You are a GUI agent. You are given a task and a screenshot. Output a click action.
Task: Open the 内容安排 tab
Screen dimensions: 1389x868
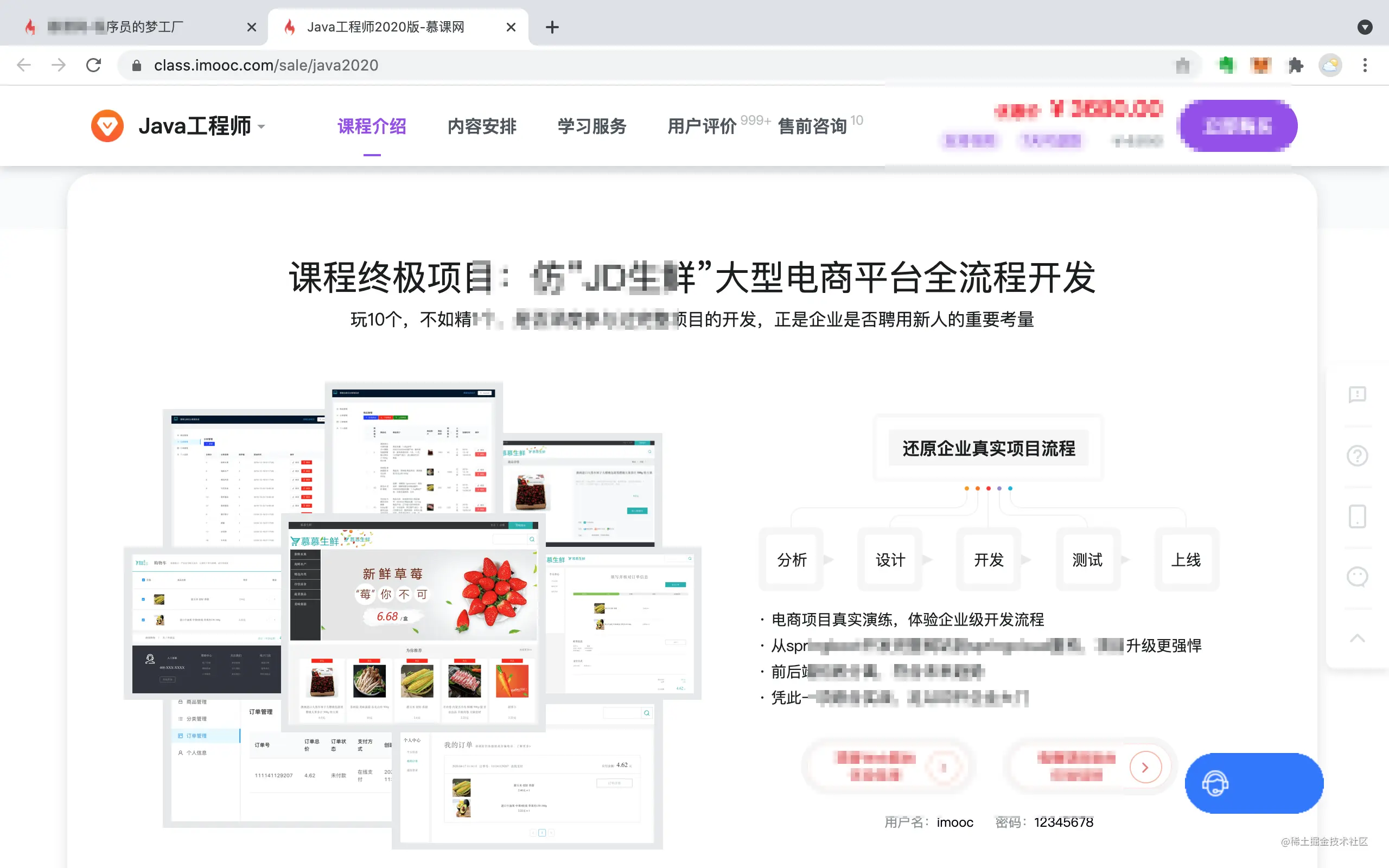[x=482, y=126]
